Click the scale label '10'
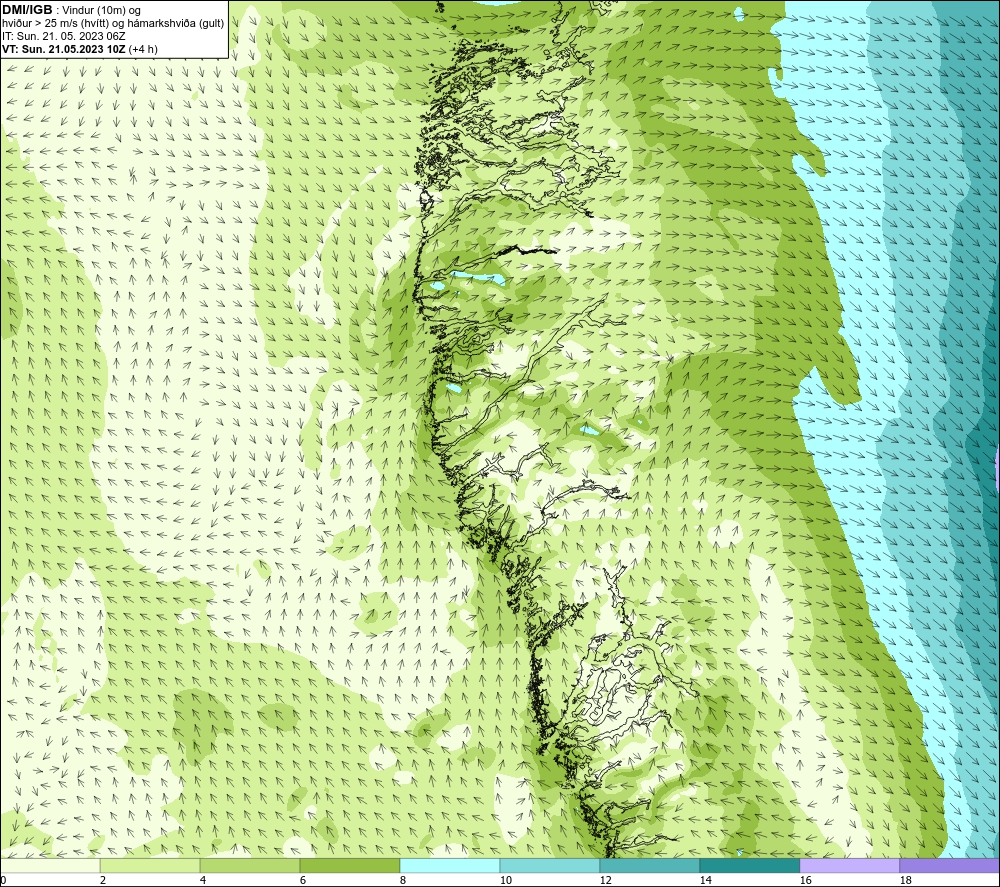 tap(505, 881)
